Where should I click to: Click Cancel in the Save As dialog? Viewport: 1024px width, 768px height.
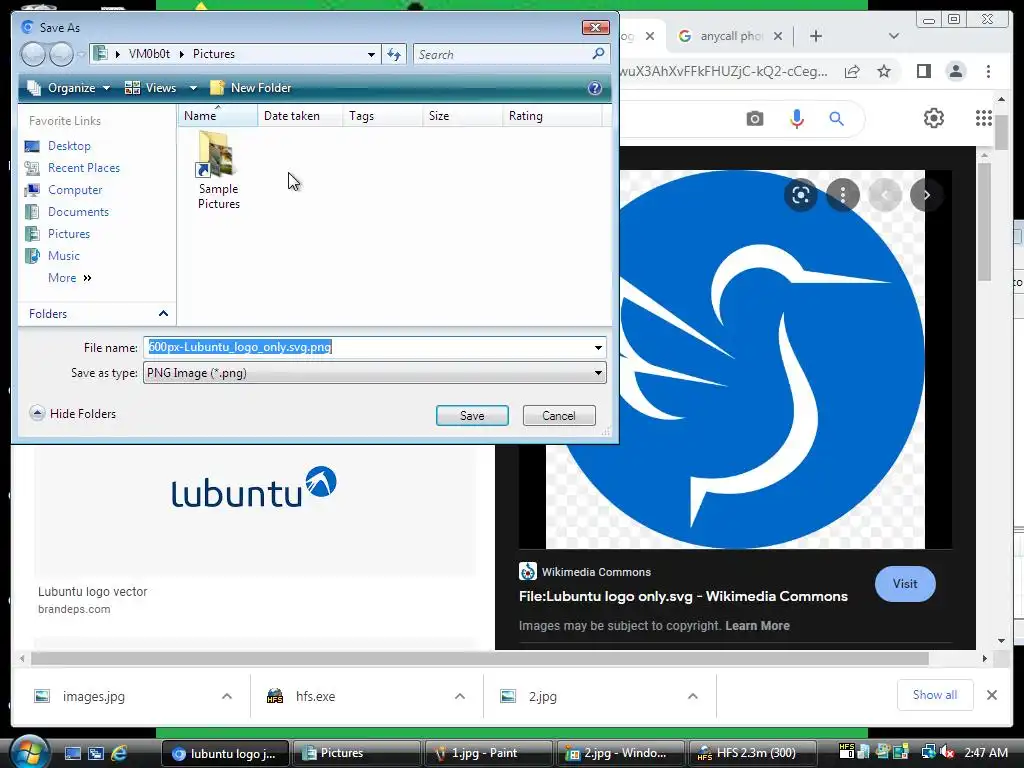click(559, 416)
